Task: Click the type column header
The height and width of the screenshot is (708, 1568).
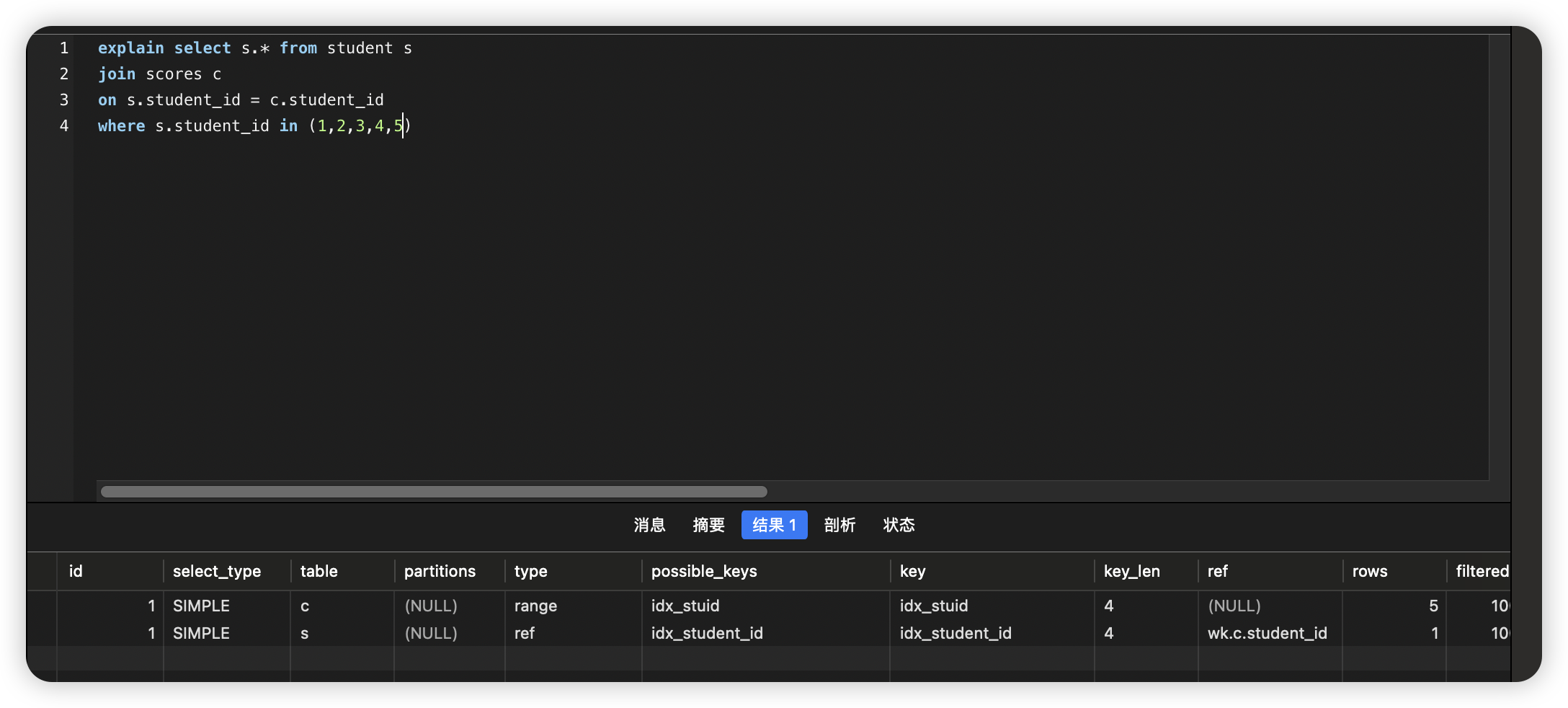Action: tap(574, 571)
